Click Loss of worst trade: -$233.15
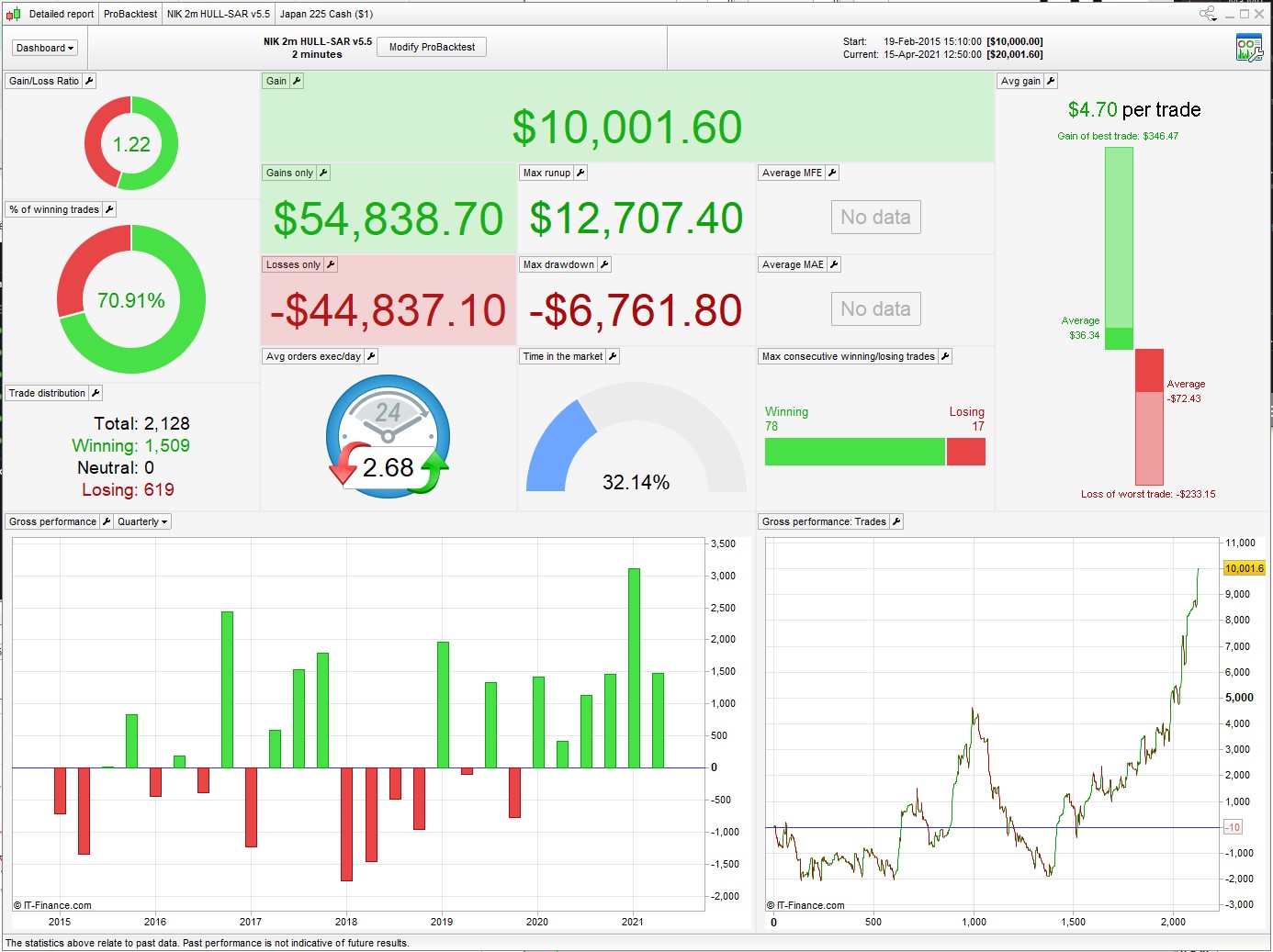 tap(1148, 494)
